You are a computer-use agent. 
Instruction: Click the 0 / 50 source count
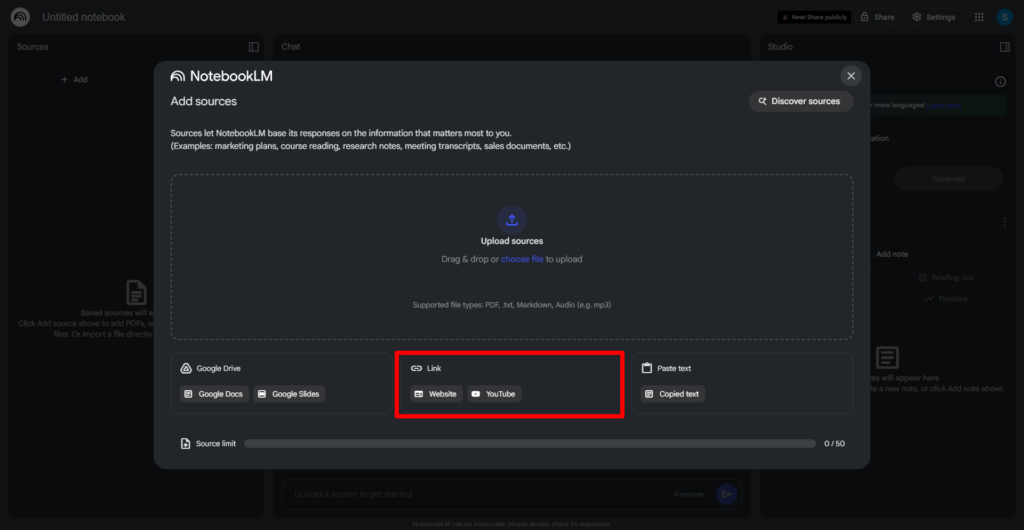point(835,444)
